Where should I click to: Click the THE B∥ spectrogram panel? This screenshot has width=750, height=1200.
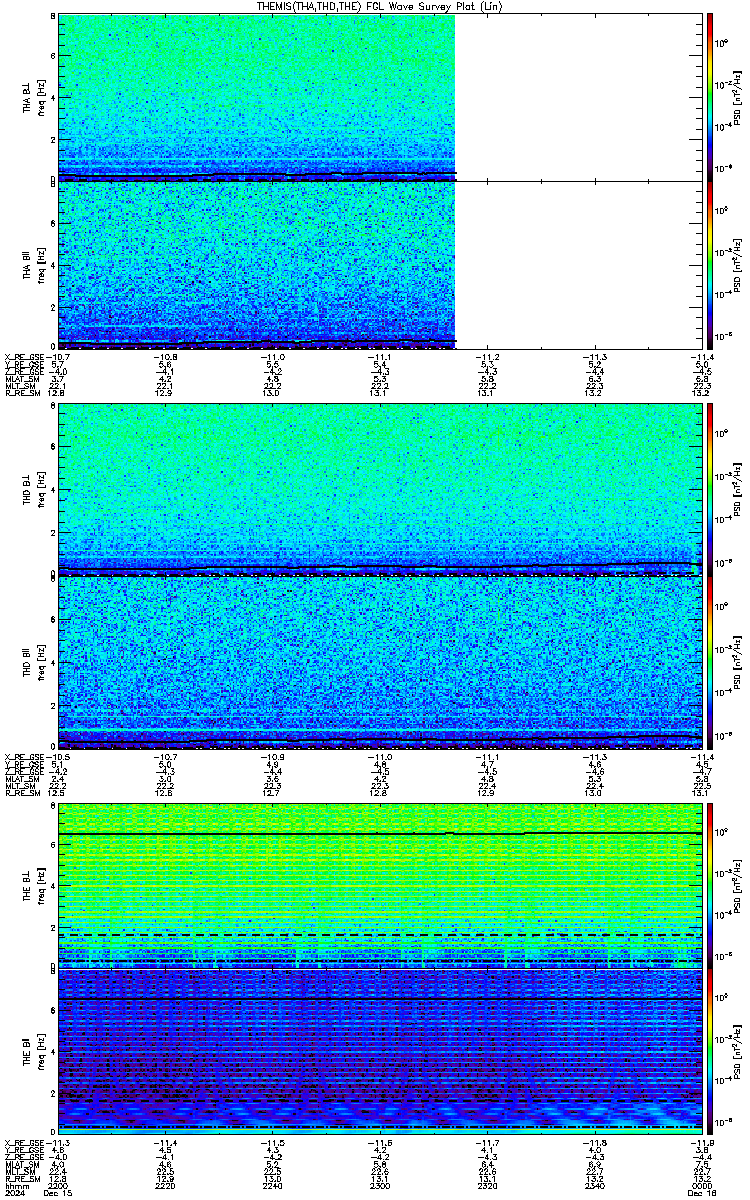(380, 1050)
